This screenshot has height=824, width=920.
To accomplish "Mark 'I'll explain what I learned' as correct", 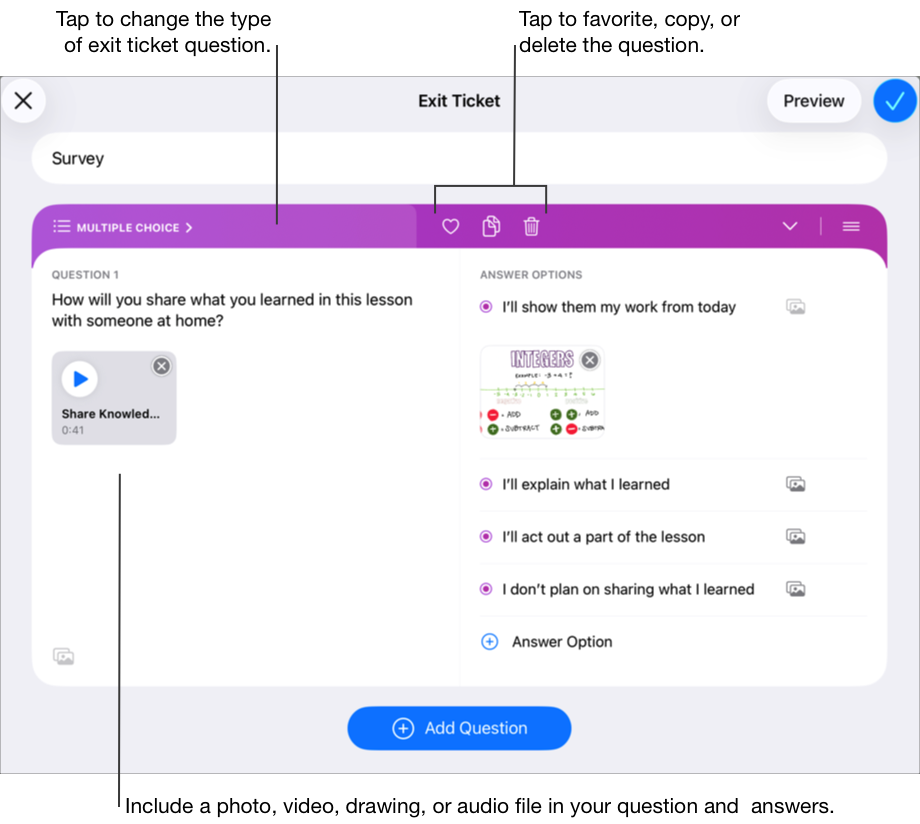I will pos(484,484).
